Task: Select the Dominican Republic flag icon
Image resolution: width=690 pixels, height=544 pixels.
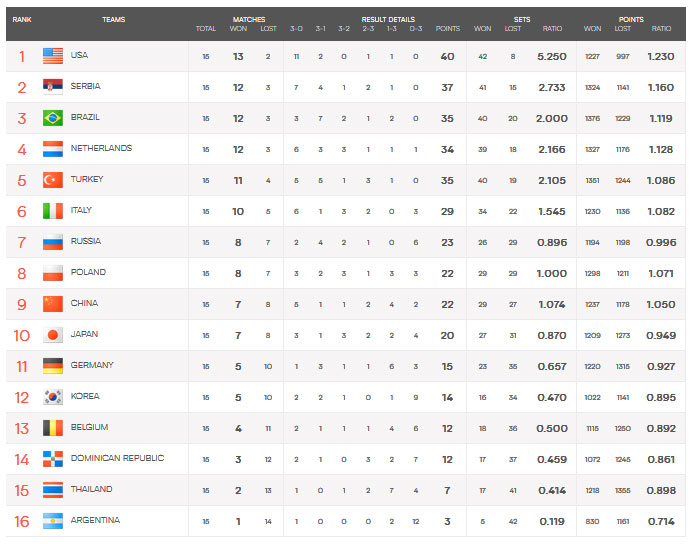Action: (53, 459)
